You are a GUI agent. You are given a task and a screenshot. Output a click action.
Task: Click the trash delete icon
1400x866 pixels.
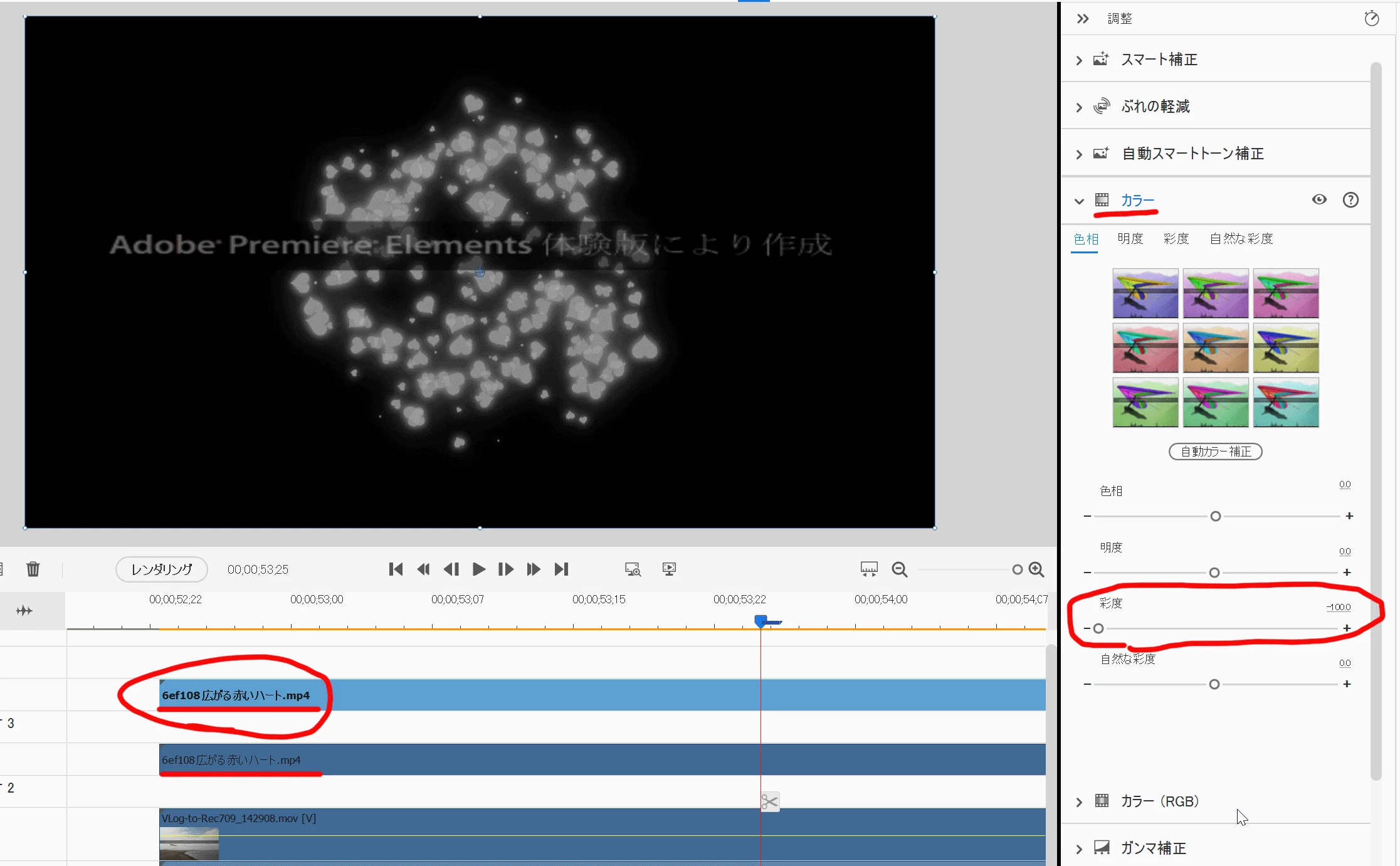tap(33, 569)
